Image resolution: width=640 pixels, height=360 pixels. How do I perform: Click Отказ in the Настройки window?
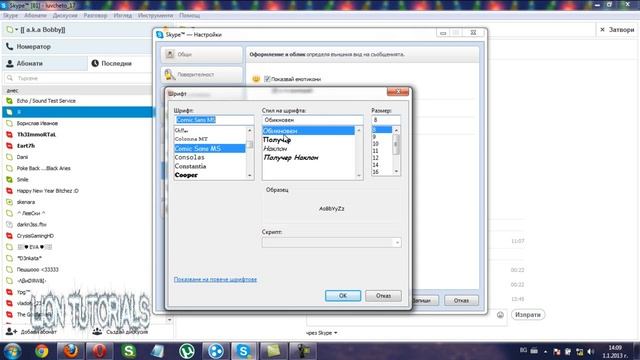(x=461, y=300)
